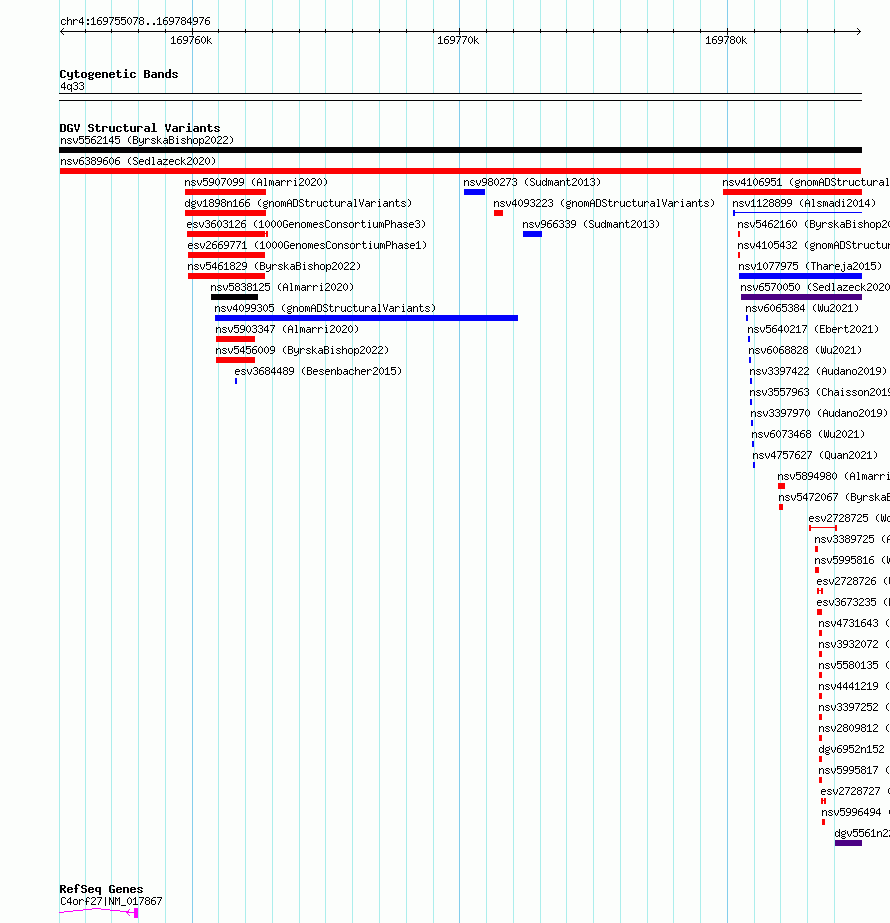
Task: Click the 169780k ruler tick label
Action: pyautogui.click(x=726, y=41)
